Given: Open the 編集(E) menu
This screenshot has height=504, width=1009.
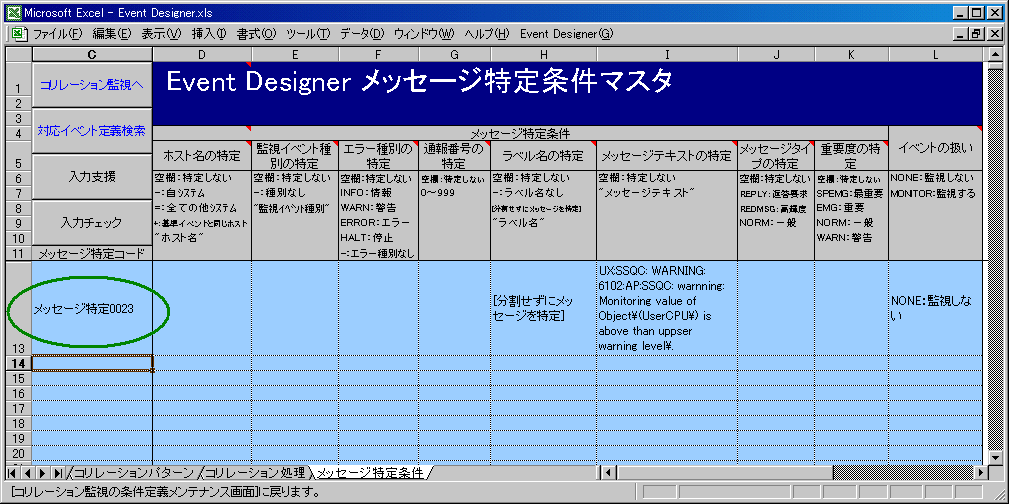Looking at the screenshot, I should pos(111,33).
